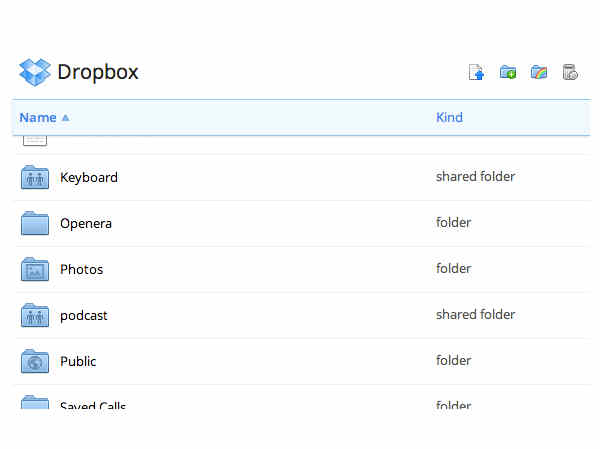Click the Keyboard shared folder icon
This screenshot has height=450, width=600.
pos(35,177)
